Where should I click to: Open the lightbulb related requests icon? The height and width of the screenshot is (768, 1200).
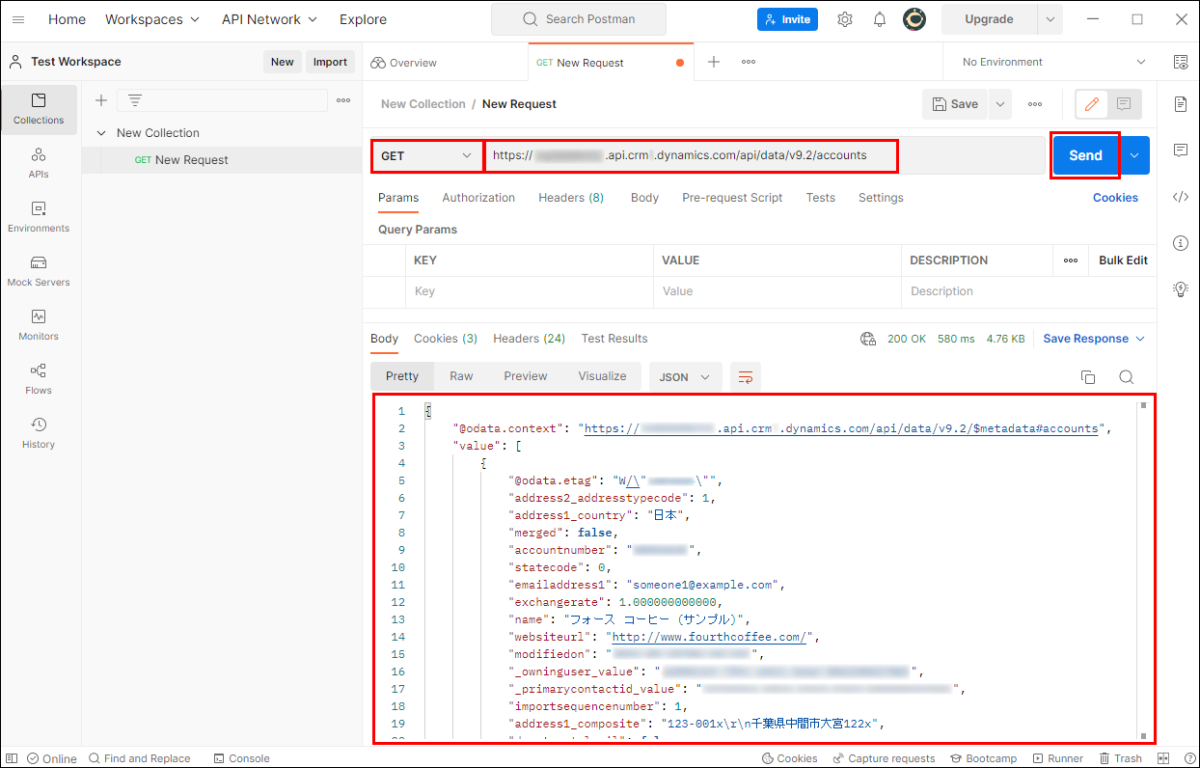tap(1181, 288)
